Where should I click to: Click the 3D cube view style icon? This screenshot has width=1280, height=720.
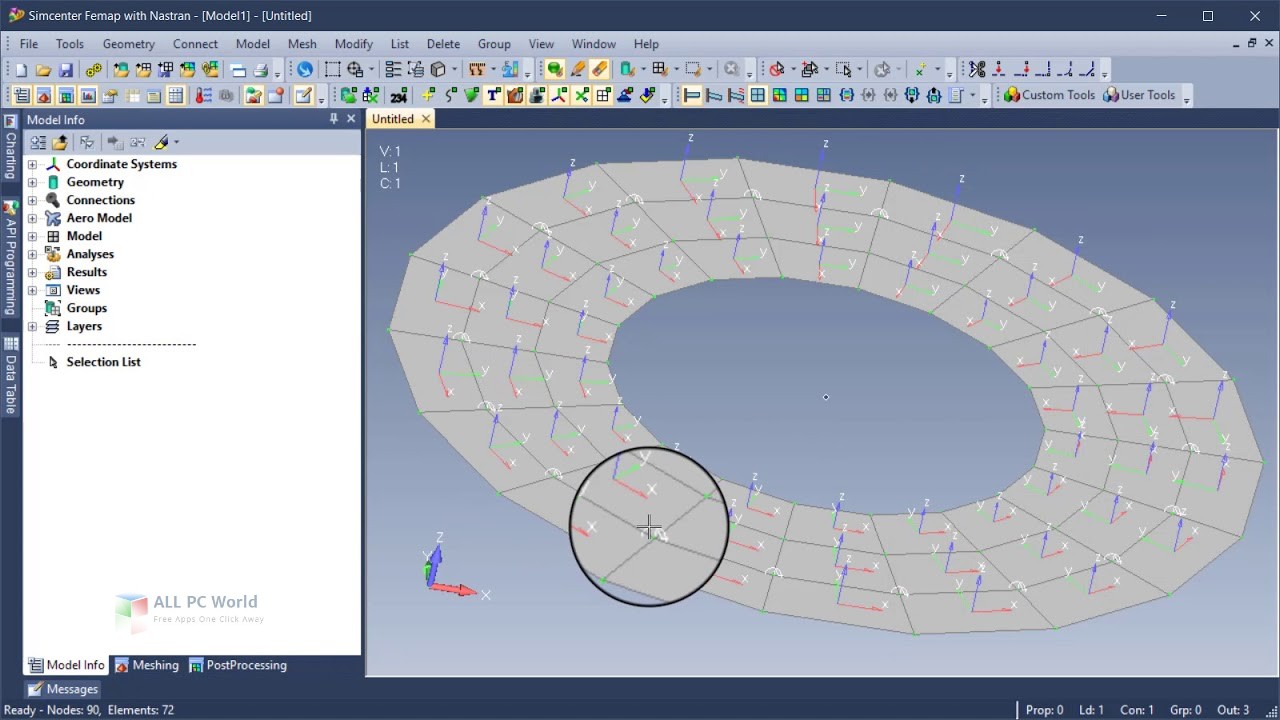click(x=438, y=69)
